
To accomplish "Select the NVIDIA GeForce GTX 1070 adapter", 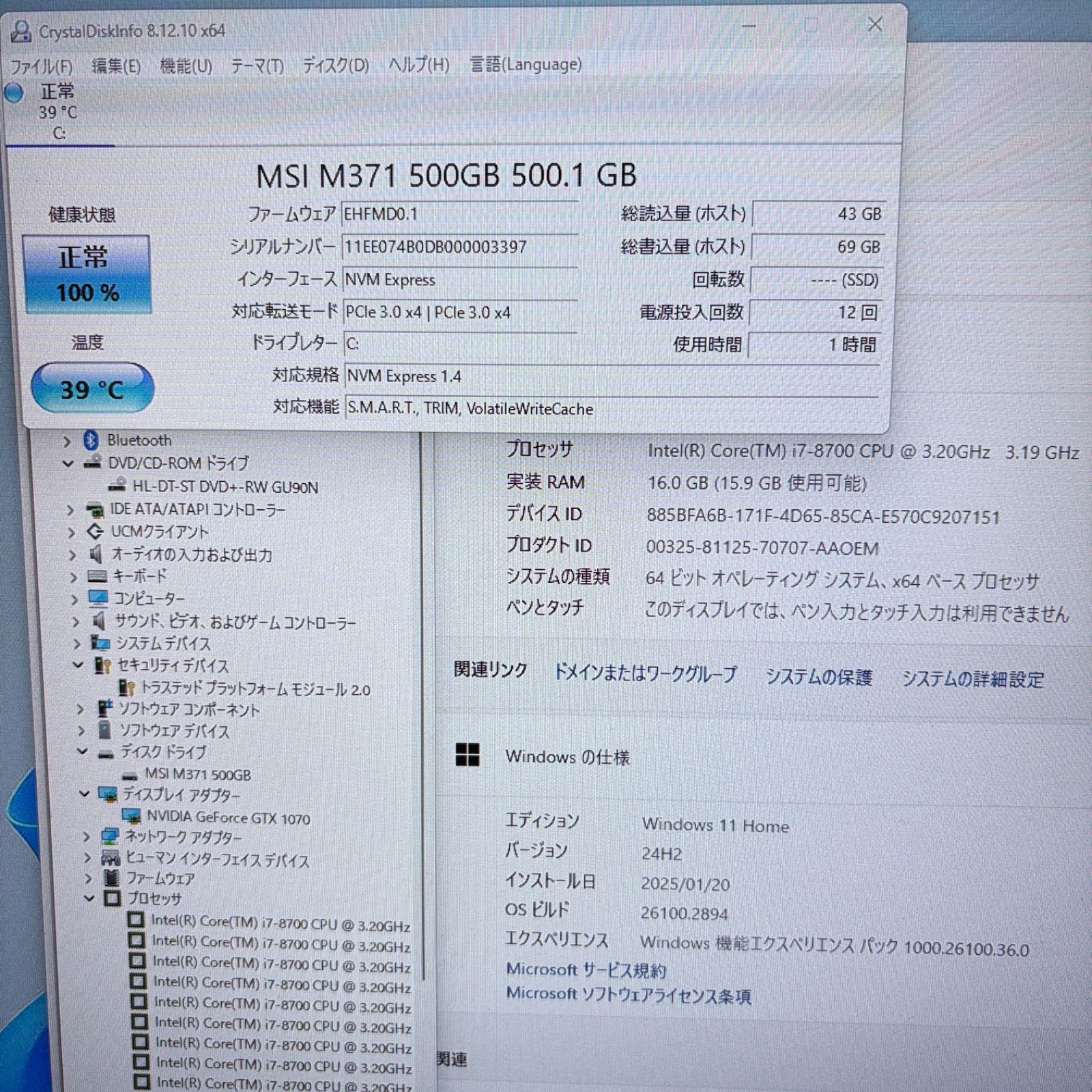I will (228, 817).
